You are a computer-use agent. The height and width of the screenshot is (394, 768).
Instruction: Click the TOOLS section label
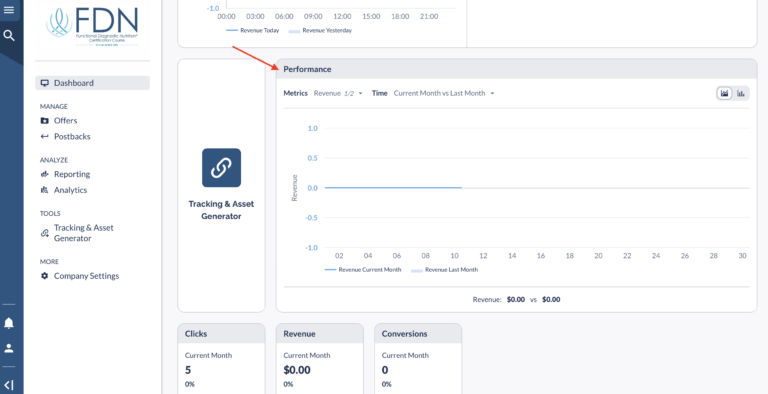pyautogui.click(x=50, y=214)
